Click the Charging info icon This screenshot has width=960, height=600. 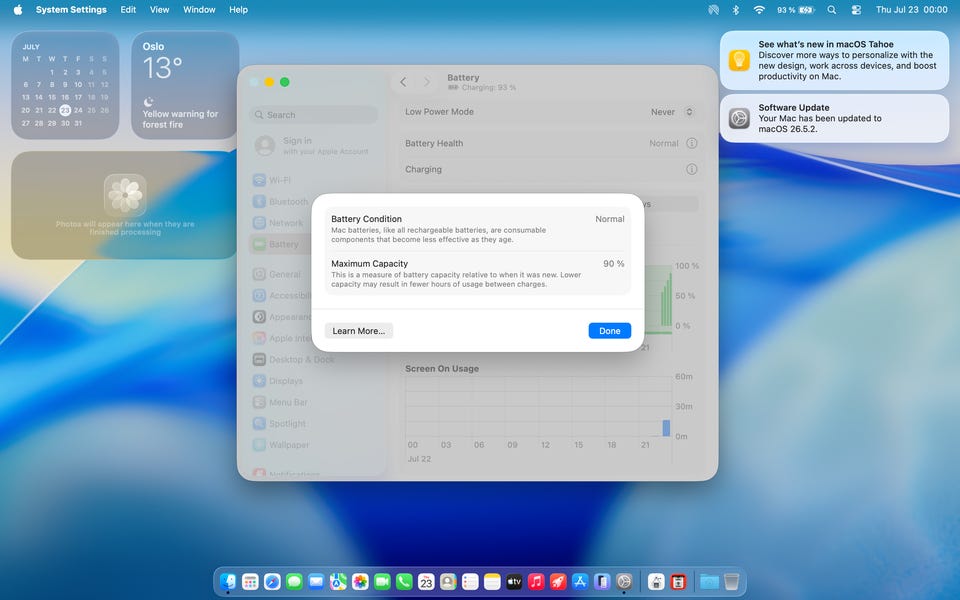pos(691,169)
